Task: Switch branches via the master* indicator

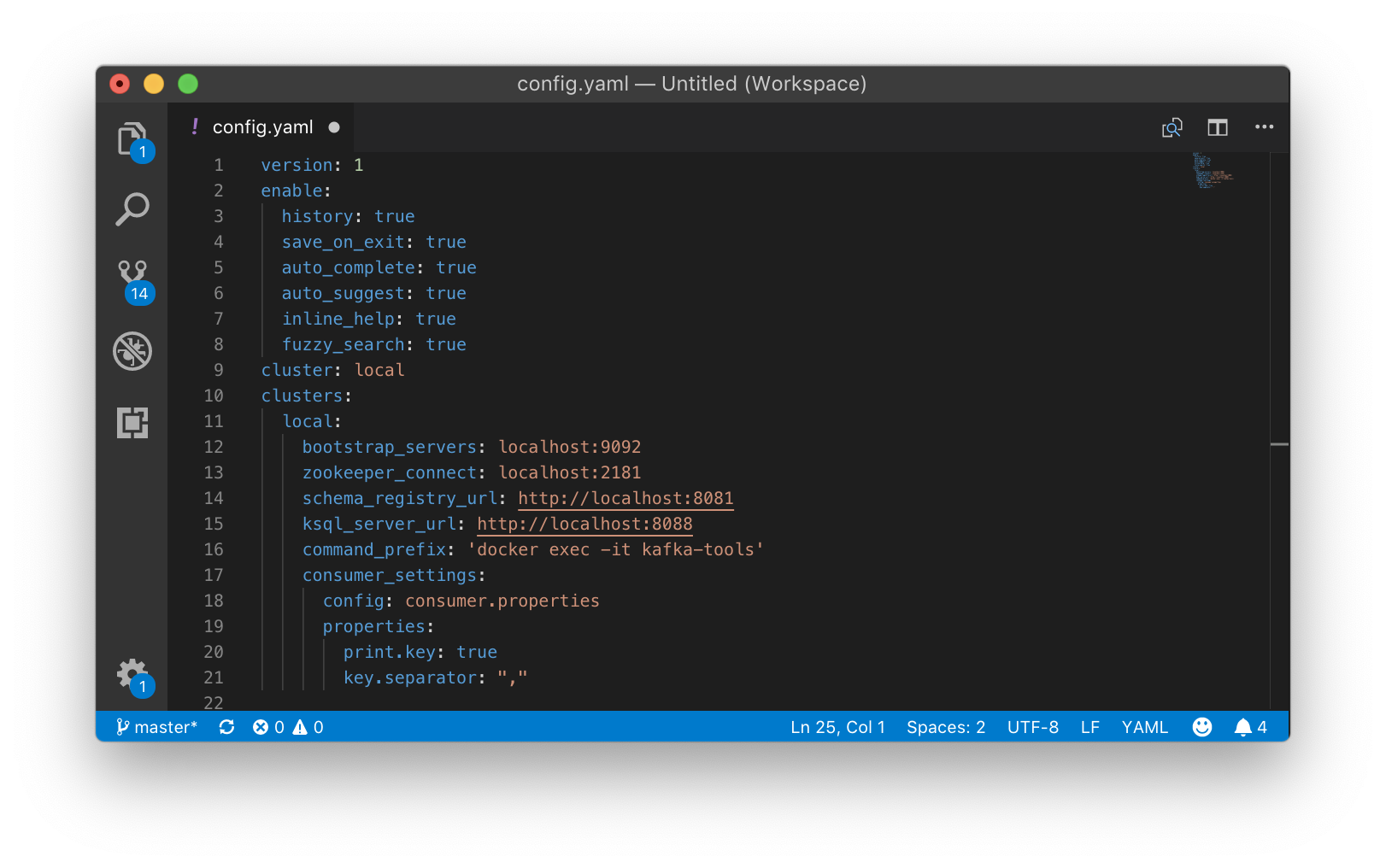Action: click(x=158, y=727)
